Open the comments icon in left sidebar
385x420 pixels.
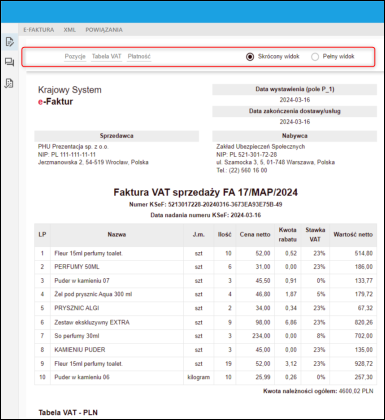click(9, 62)
